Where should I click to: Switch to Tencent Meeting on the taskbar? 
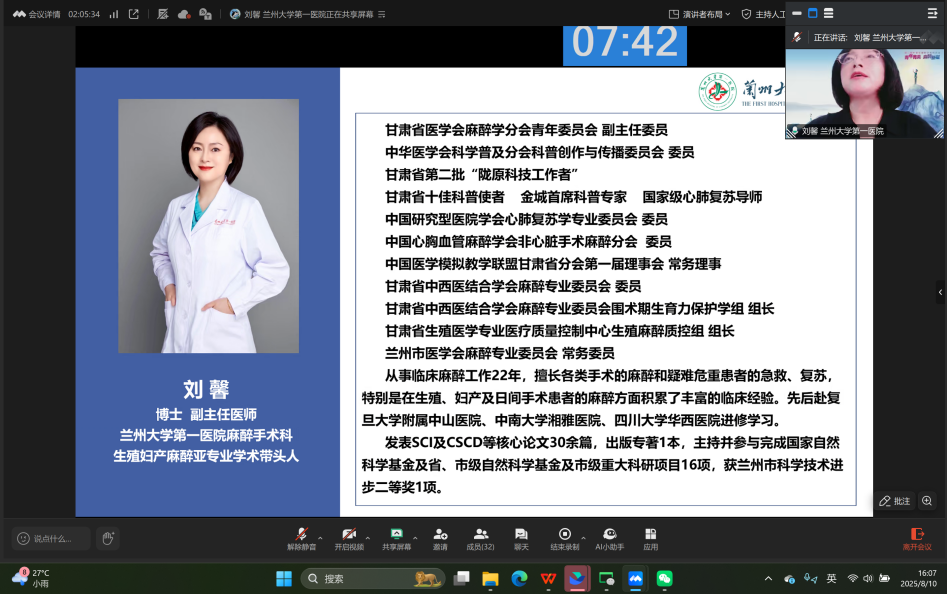click(x=635, y=578)
